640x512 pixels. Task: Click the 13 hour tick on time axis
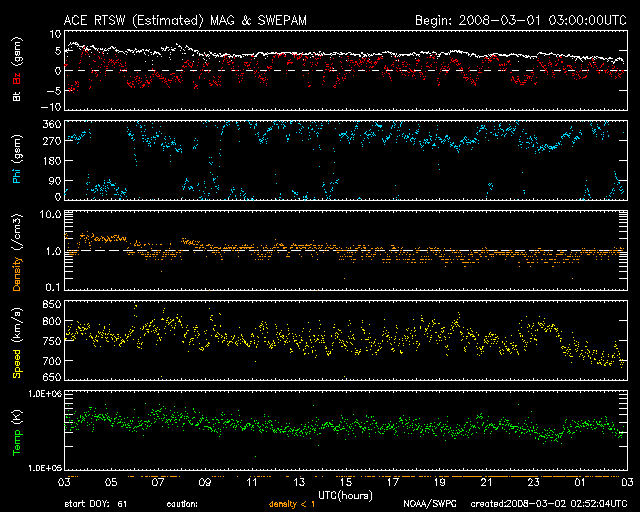298,483
